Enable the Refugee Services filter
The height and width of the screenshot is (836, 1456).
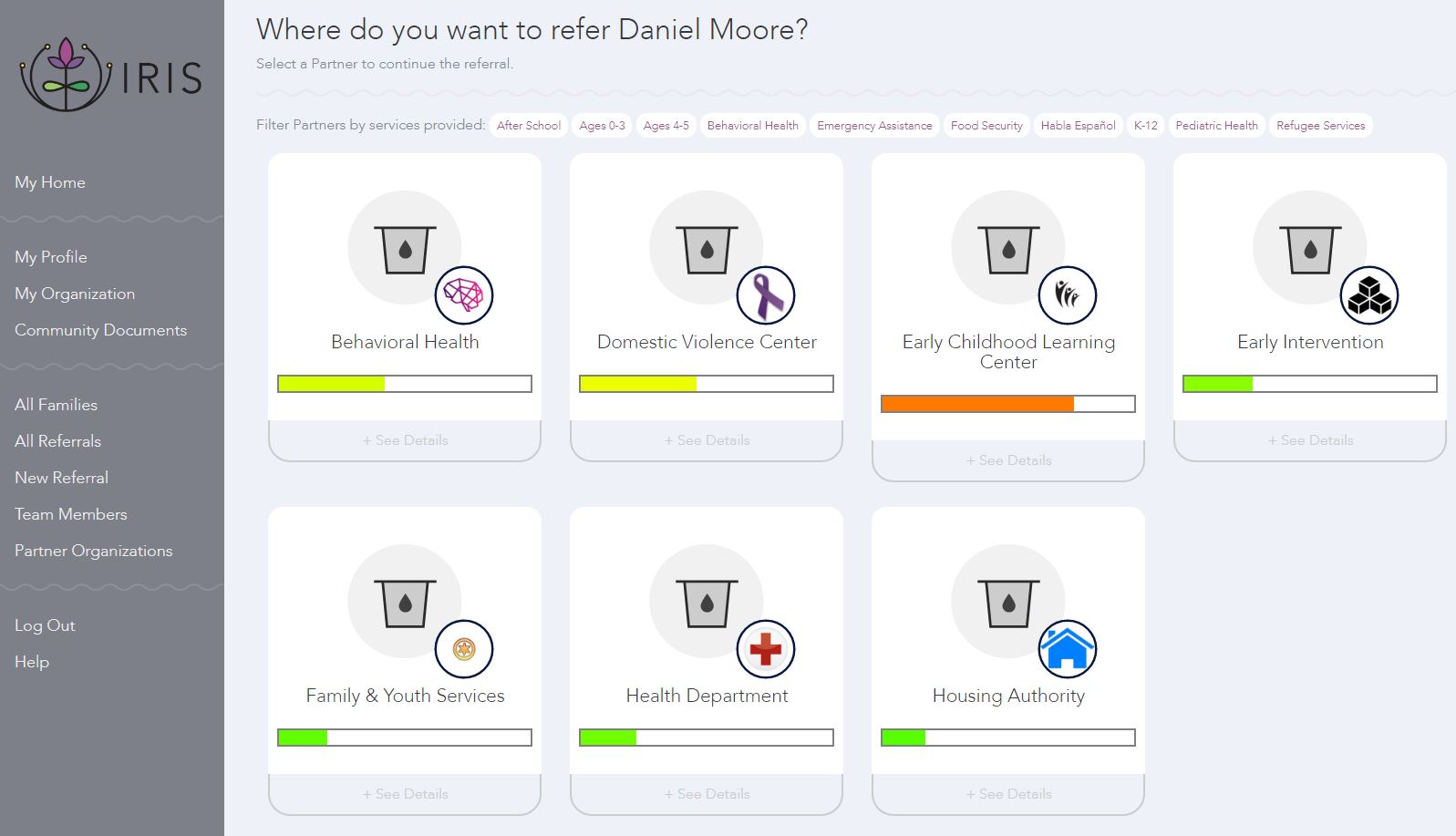point(1320,126)
